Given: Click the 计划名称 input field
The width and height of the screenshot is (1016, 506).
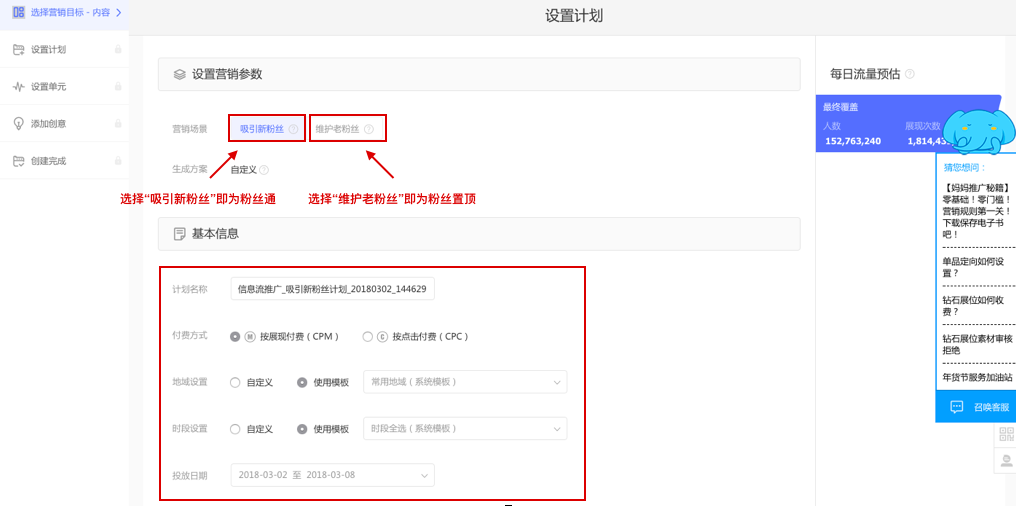Looking at the screenshot, I should [x=332, y=289].
